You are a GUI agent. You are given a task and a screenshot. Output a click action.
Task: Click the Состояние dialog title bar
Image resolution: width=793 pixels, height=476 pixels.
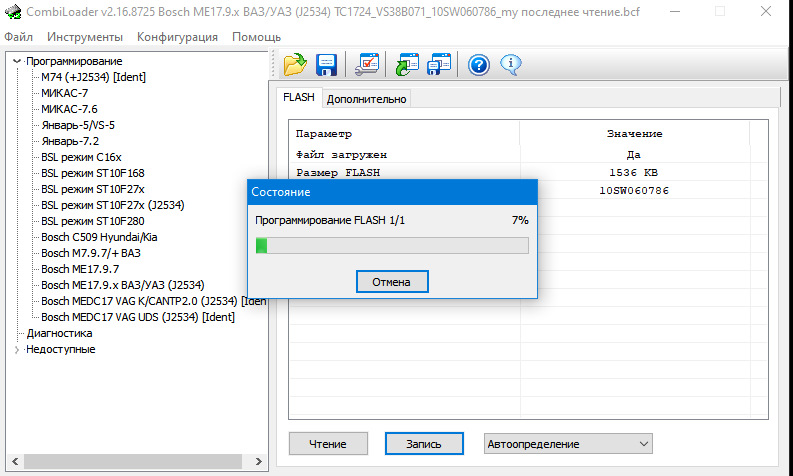coord(392,192)
